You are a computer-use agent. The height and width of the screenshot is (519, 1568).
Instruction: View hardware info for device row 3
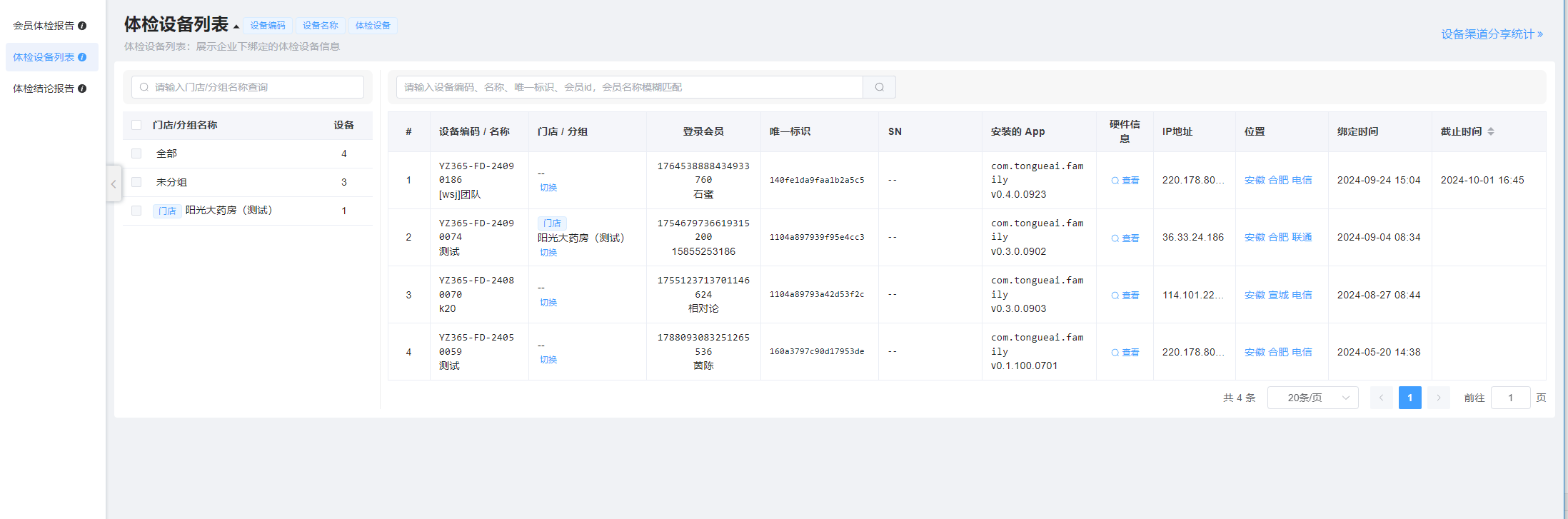pos(1125,296)
